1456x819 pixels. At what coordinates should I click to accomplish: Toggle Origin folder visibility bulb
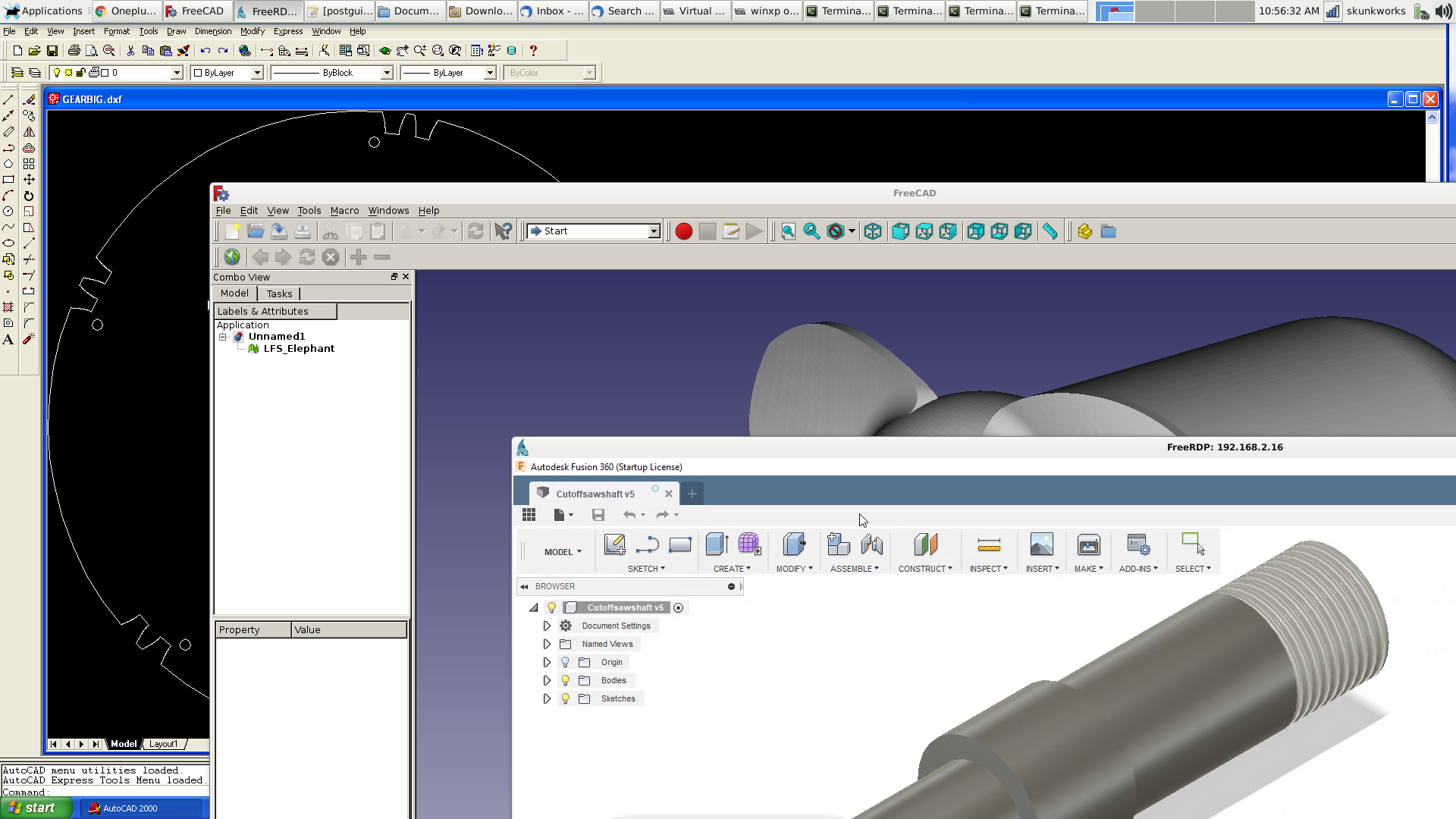pyautogui.click(x=565, y=662)
